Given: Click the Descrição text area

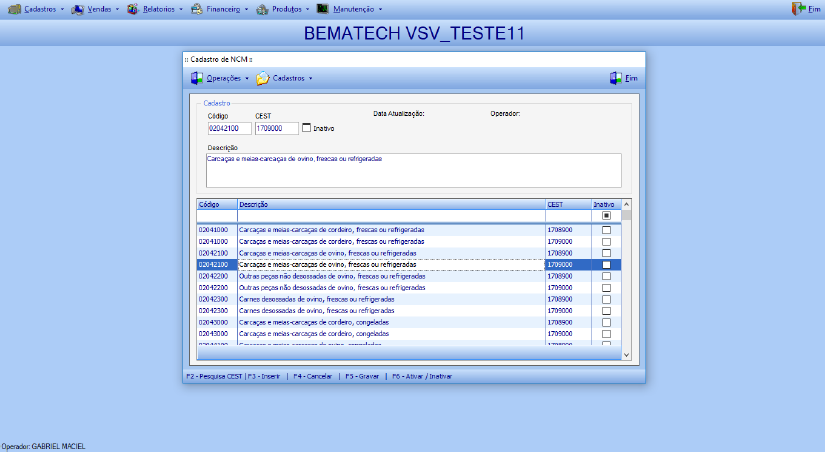Looking at the screenshot, I should click(414, 170).
